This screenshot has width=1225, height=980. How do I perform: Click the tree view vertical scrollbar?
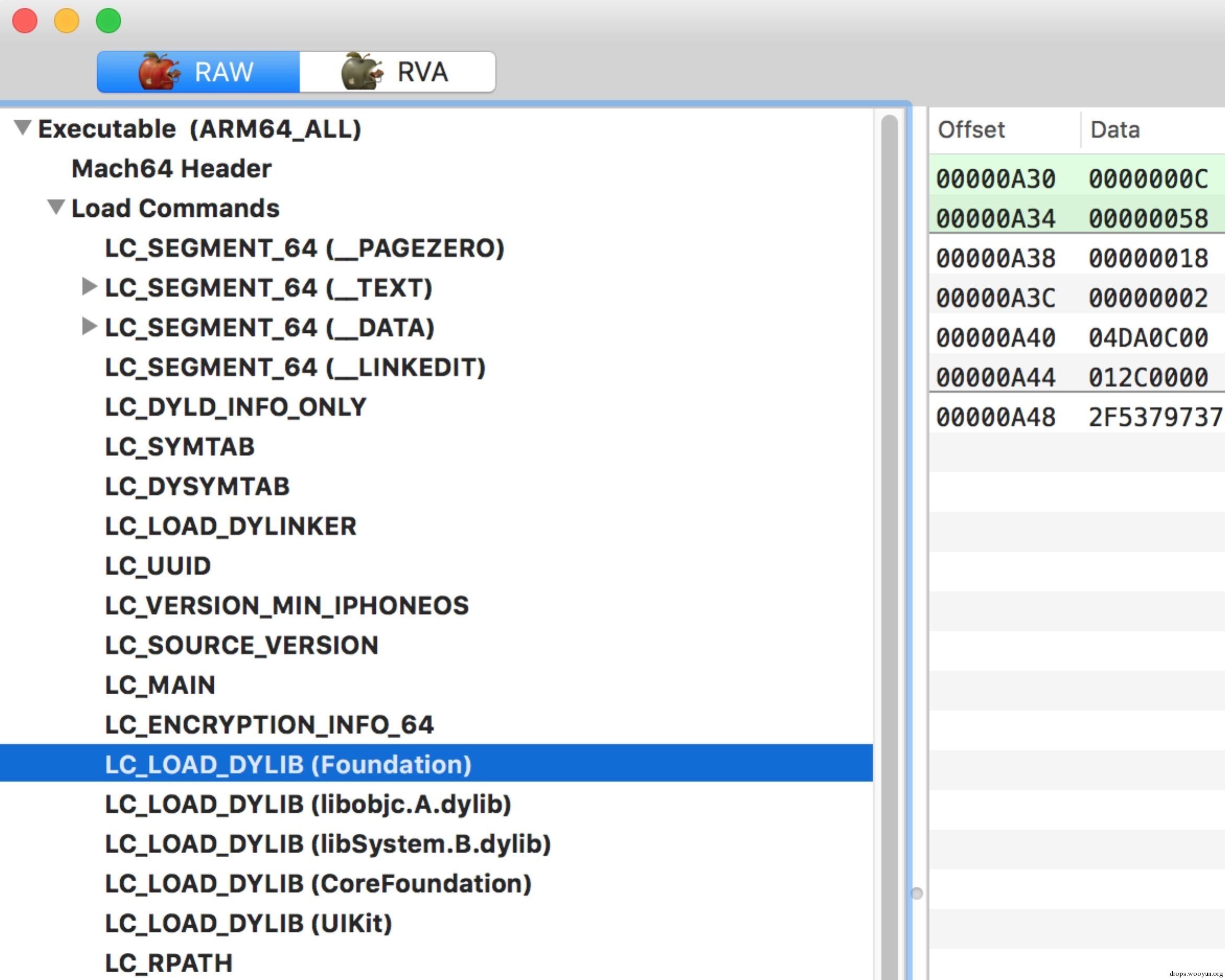pos(889,511)
